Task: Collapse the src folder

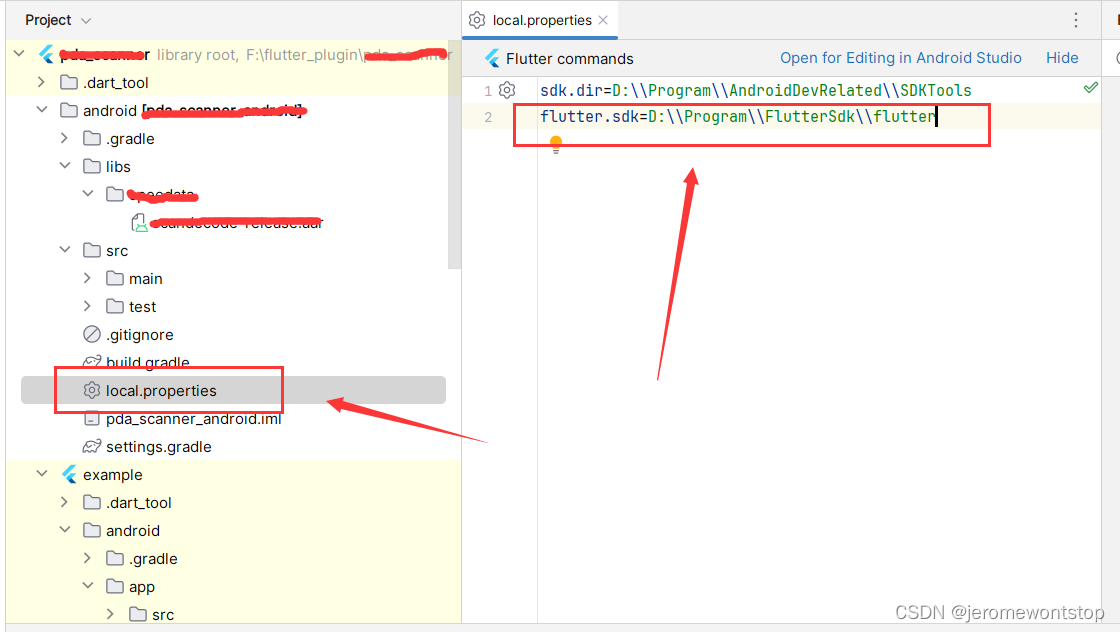Action: pos(64,250)
